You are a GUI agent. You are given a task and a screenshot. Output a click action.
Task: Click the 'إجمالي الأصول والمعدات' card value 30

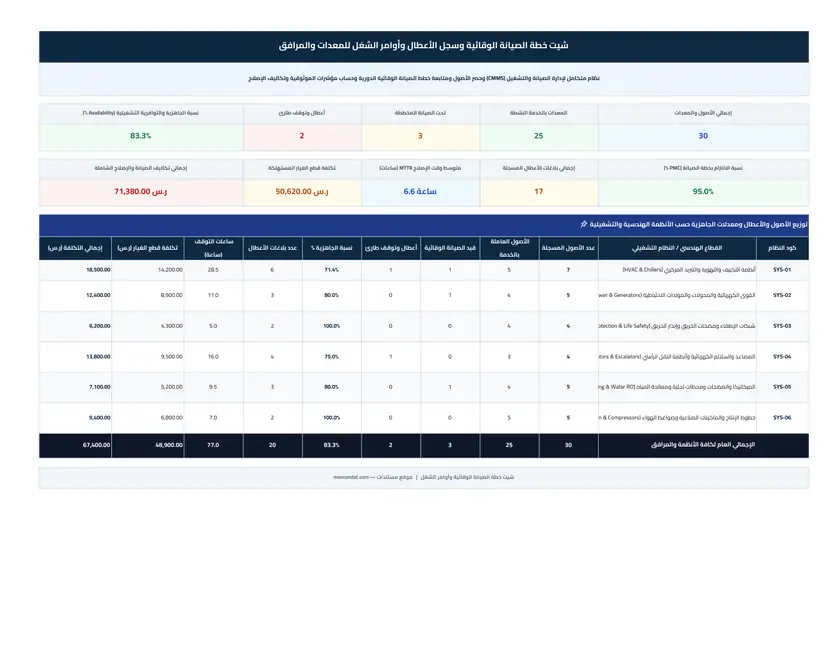[703, 136]
